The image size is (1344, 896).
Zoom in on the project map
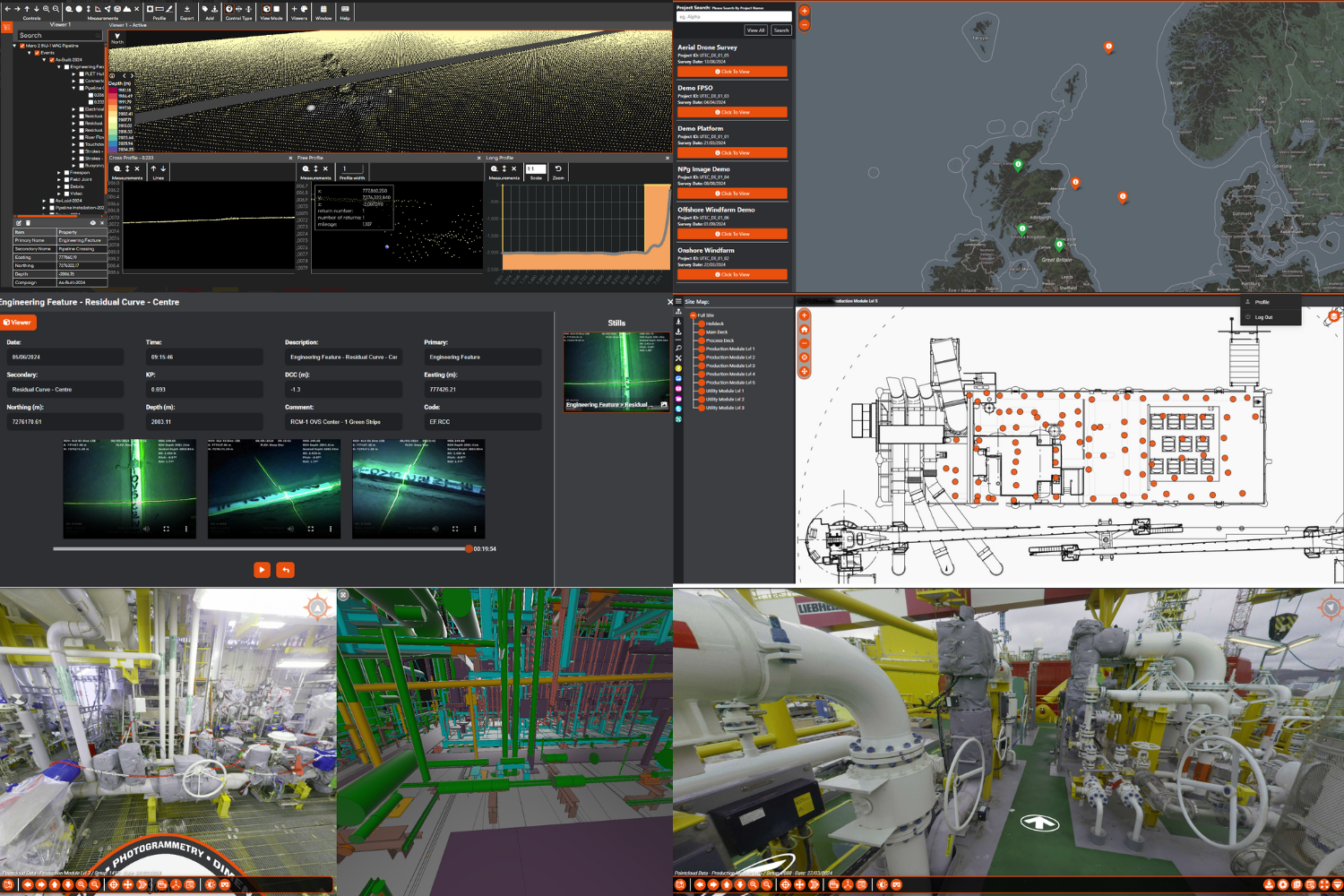pos(805,11)
